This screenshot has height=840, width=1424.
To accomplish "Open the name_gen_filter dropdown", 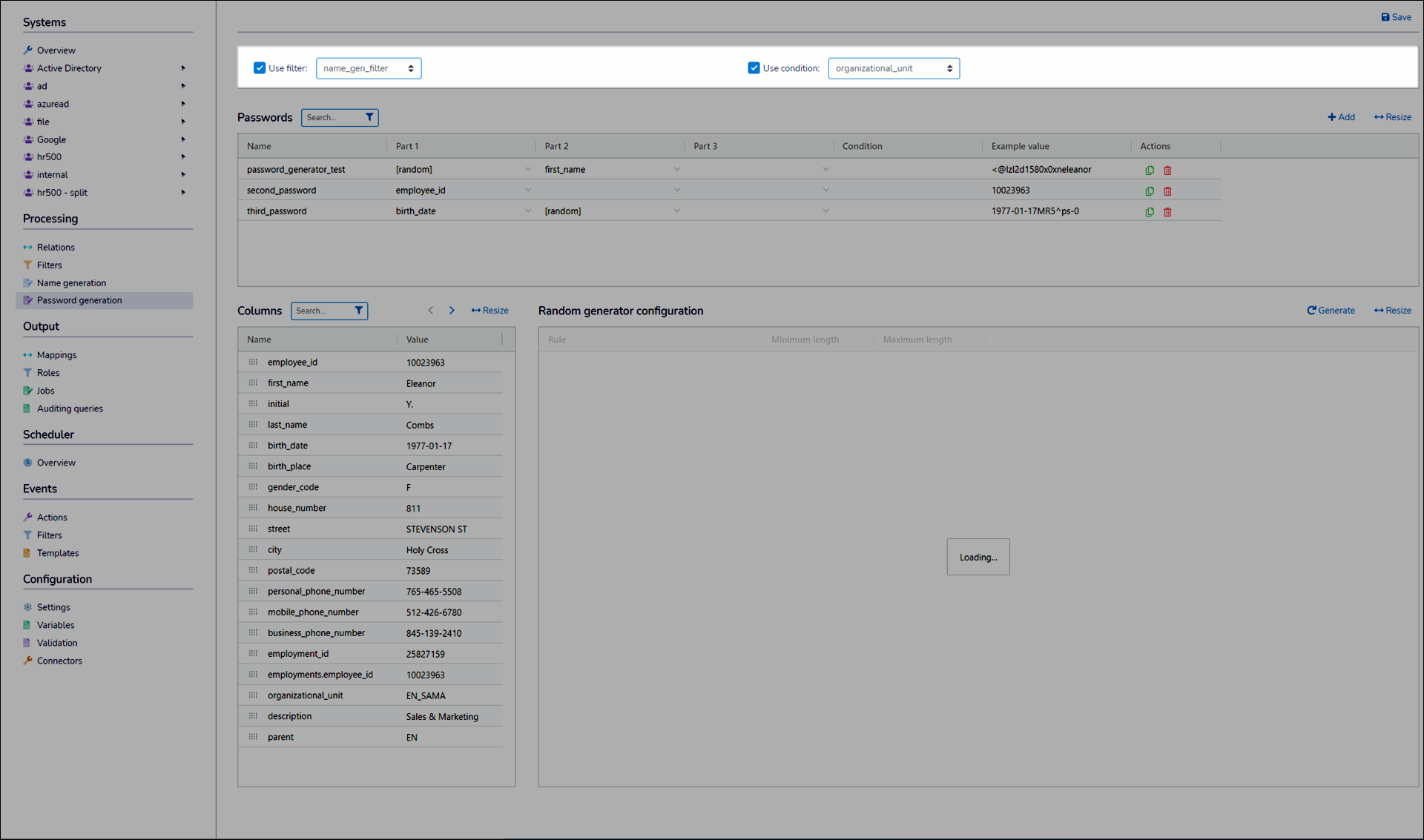I will click(x=369, y=68).
